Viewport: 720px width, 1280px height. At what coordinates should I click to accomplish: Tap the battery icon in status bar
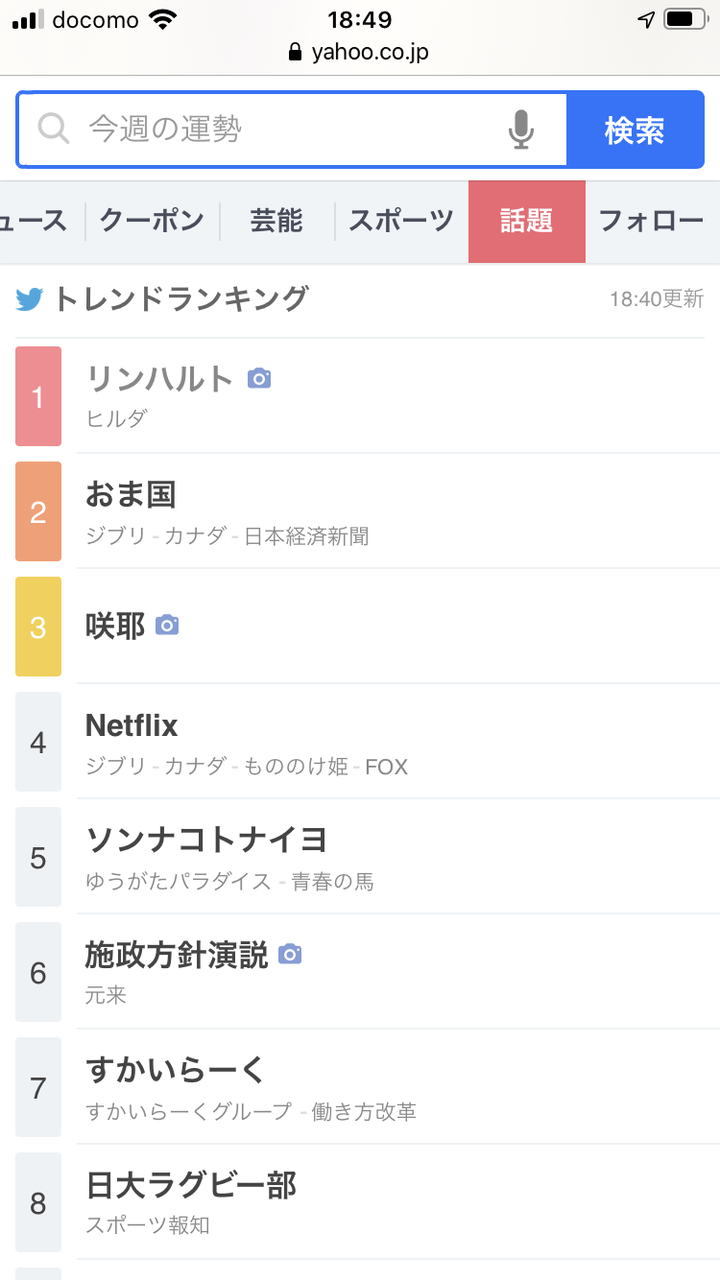(685, 19)
